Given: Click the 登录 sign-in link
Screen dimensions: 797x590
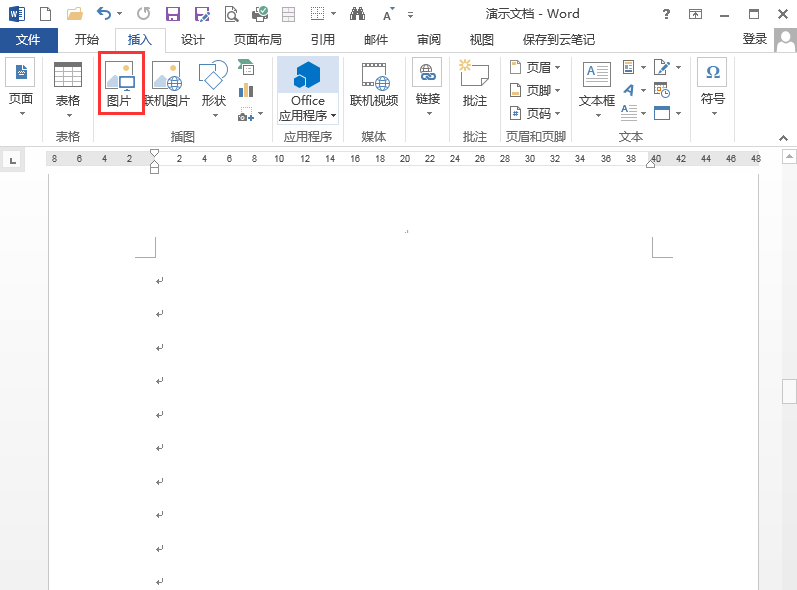Looking at the screenshot, I should tap(755, 39).
